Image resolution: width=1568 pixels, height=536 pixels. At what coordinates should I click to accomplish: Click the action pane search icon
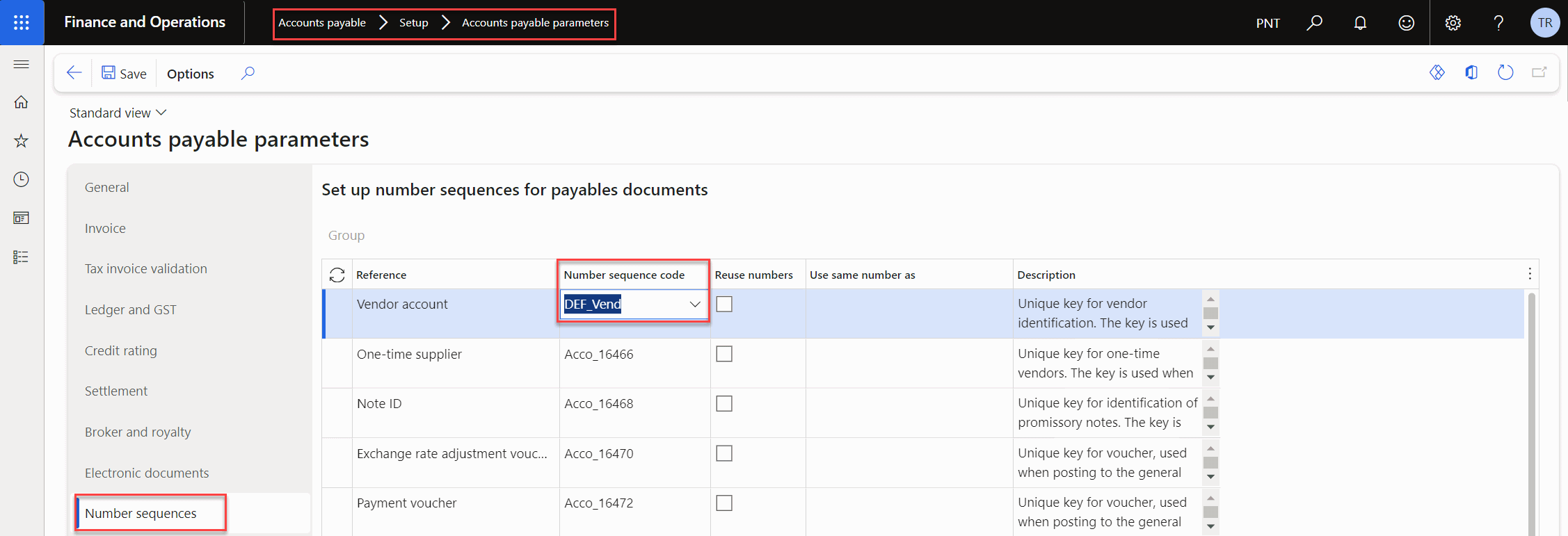click(x=248, y=73)
